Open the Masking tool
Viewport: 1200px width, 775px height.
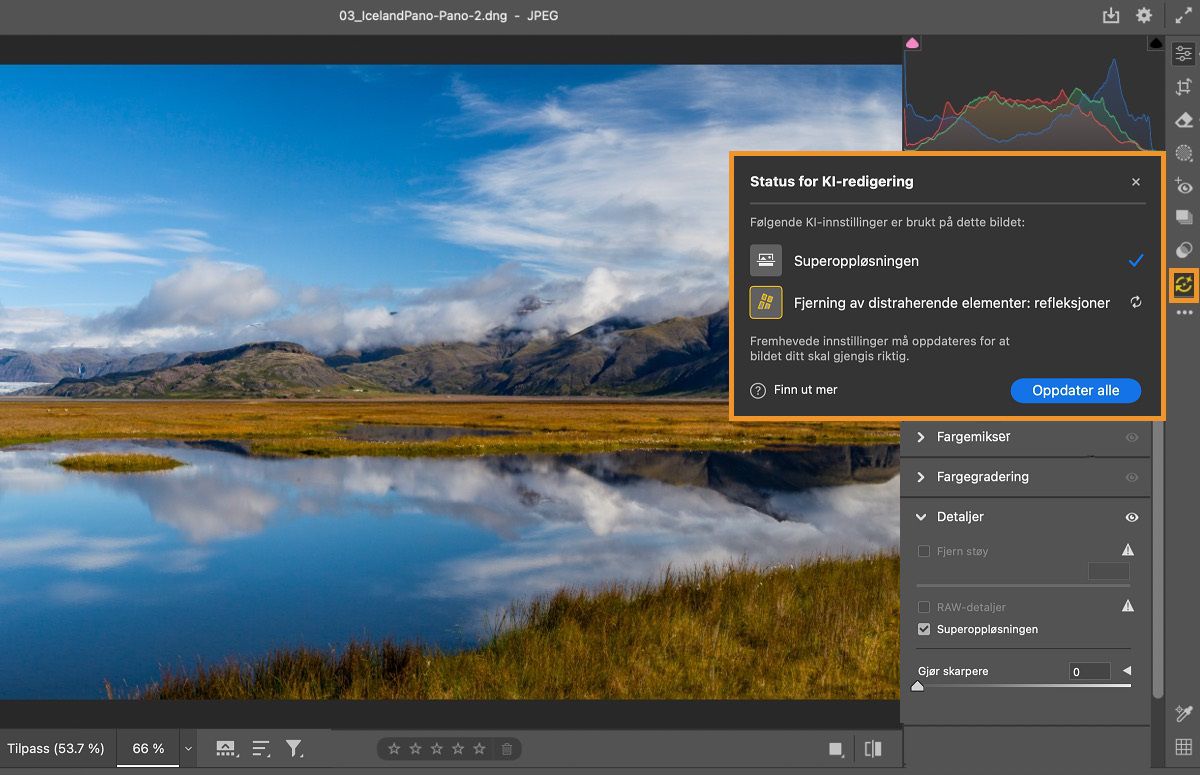click(1183, 153)
